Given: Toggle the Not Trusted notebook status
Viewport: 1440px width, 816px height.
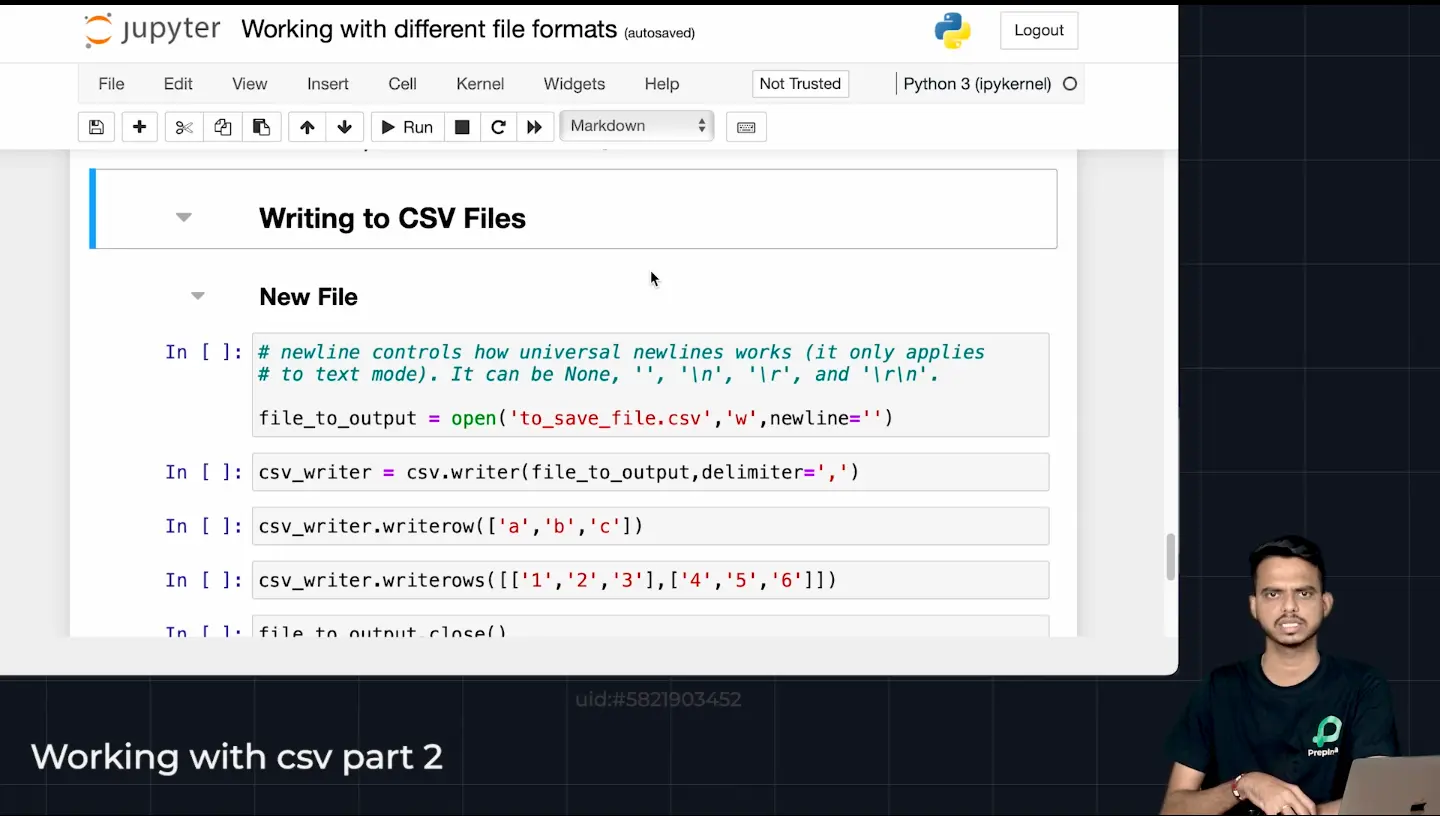Looking at the screenshot, I should (x=800, y=84).
